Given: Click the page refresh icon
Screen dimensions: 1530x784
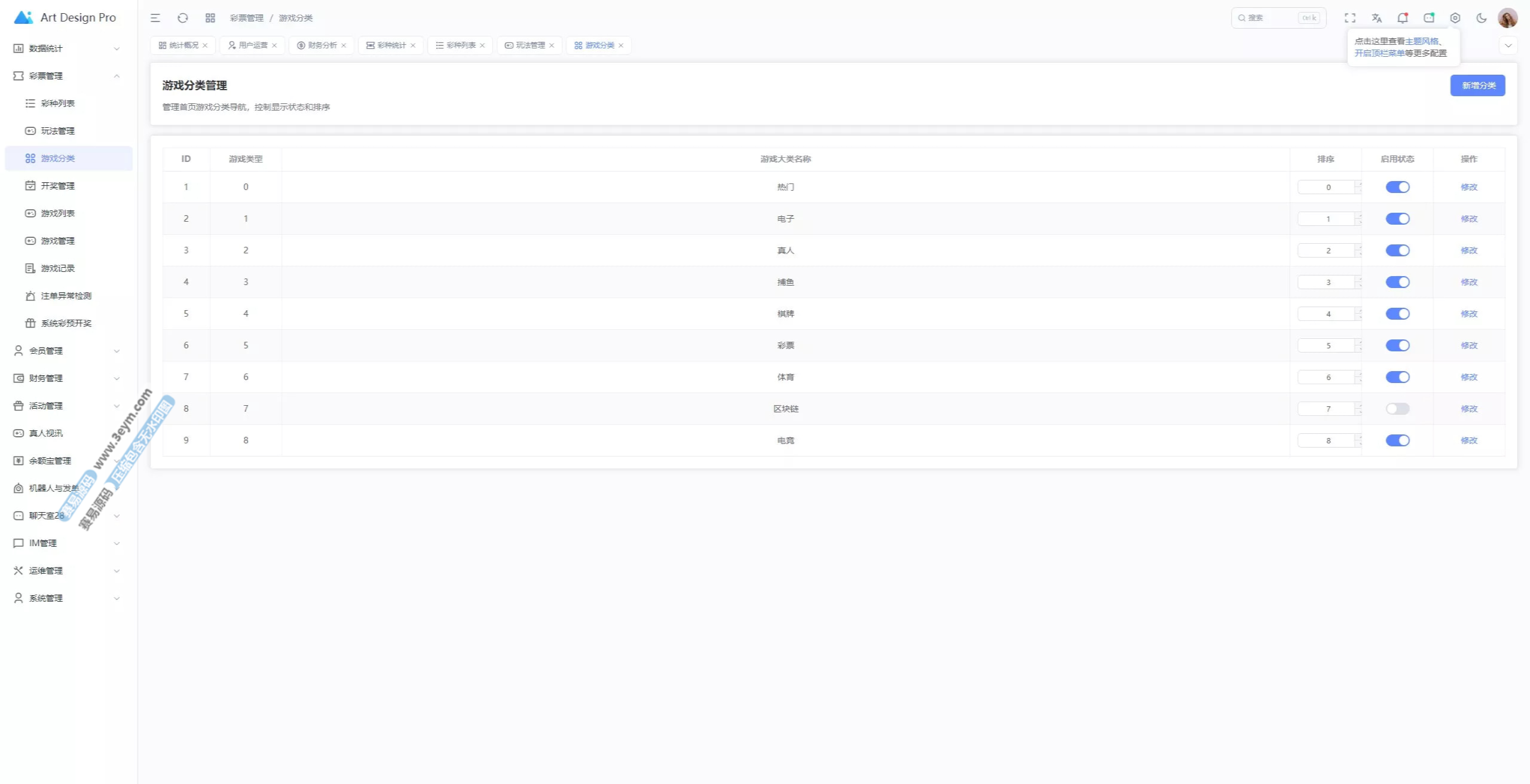Looking at the screenshot, I should [183, 18].
